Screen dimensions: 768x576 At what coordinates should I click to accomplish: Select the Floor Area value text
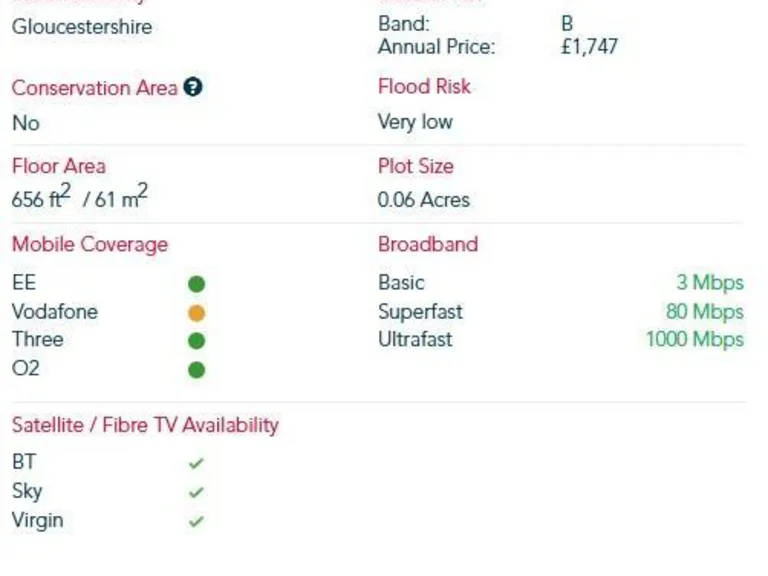point(80,197)
